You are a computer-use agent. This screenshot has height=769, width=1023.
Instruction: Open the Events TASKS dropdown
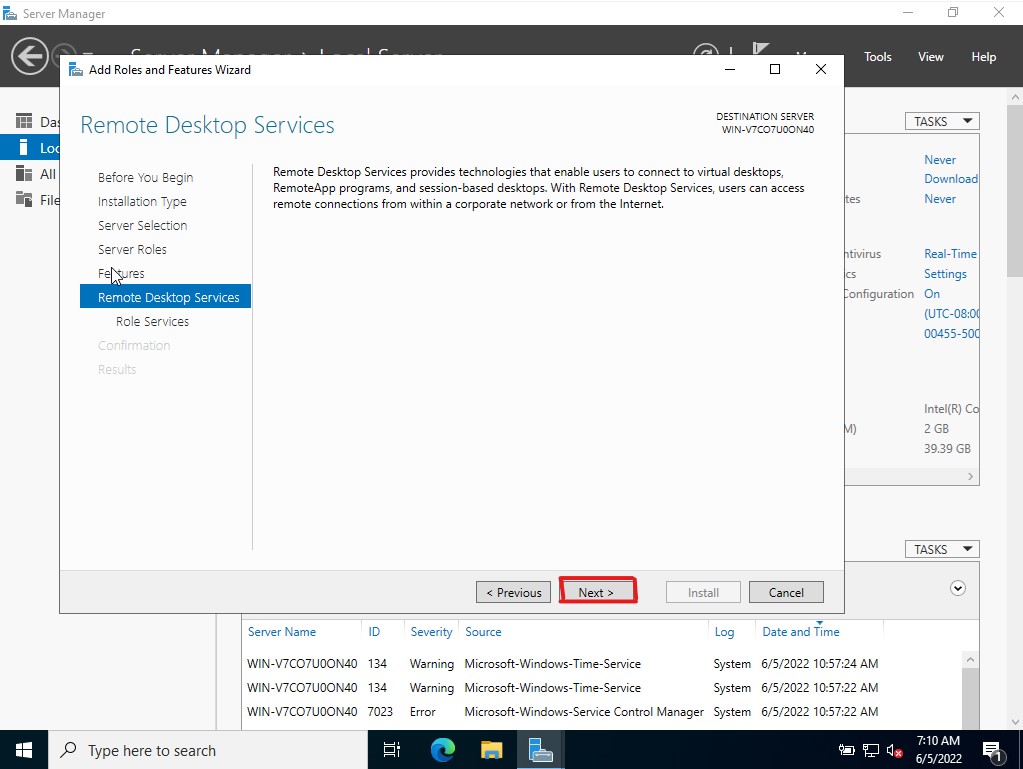pos(942,549)
